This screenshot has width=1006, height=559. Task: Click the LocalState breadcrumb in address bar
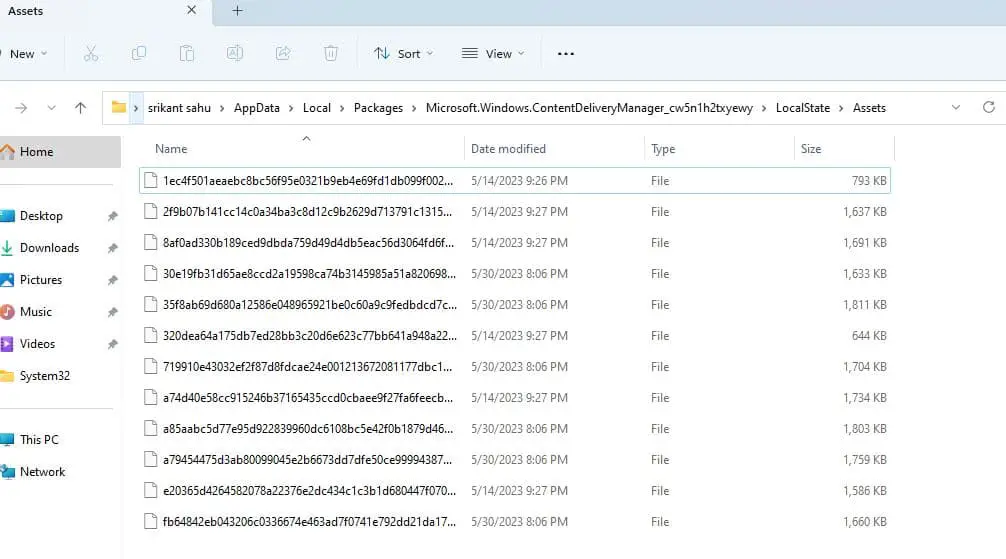[803, 108]
